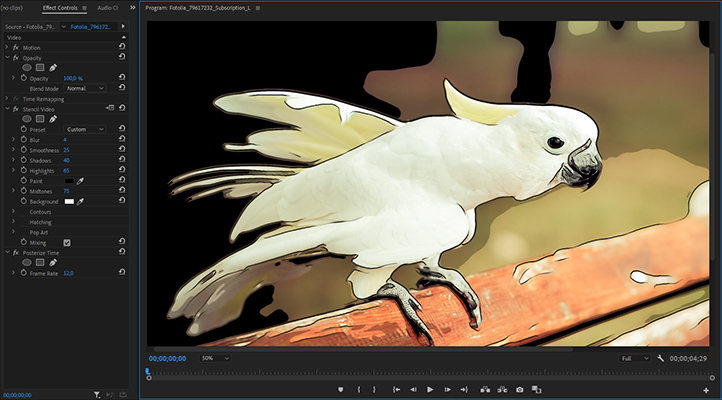This screenshot has width=722, height=400.
Task: Open the 50% zoom level dropdown
Action: coord(215,358)
